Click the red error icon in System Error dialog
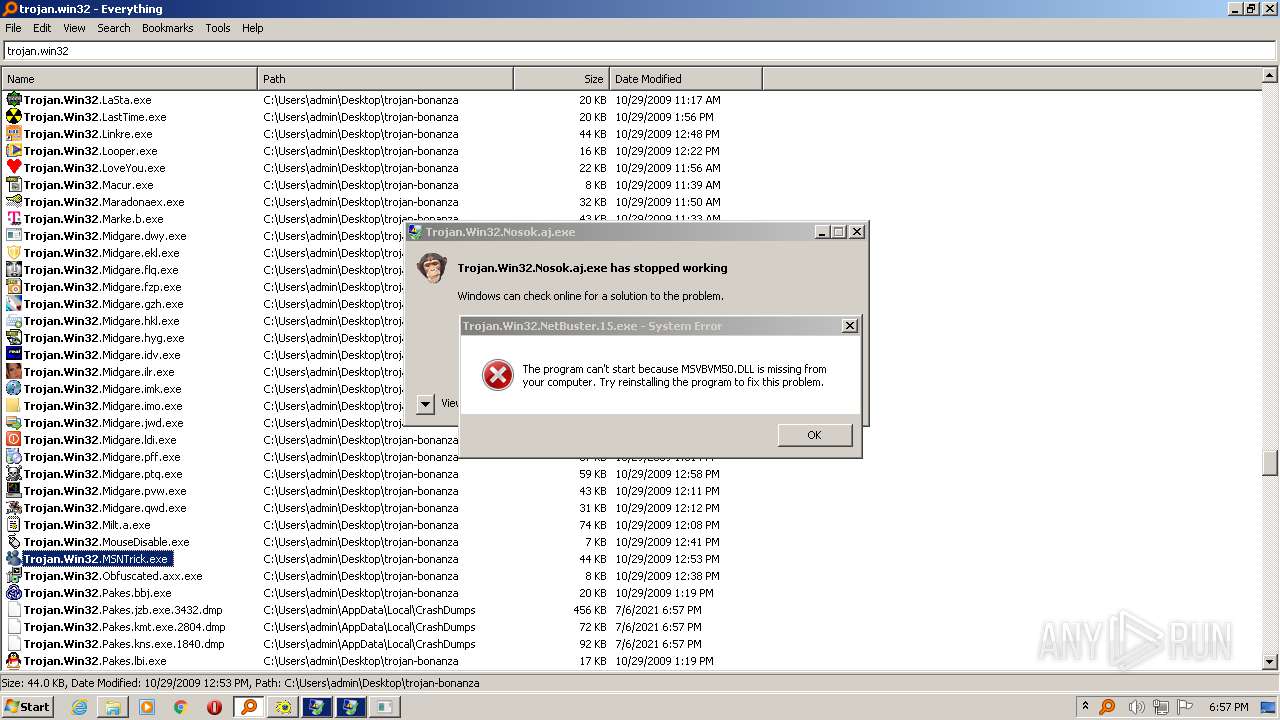The height and width of the screenshot is (720, 1280). (497, 375)
